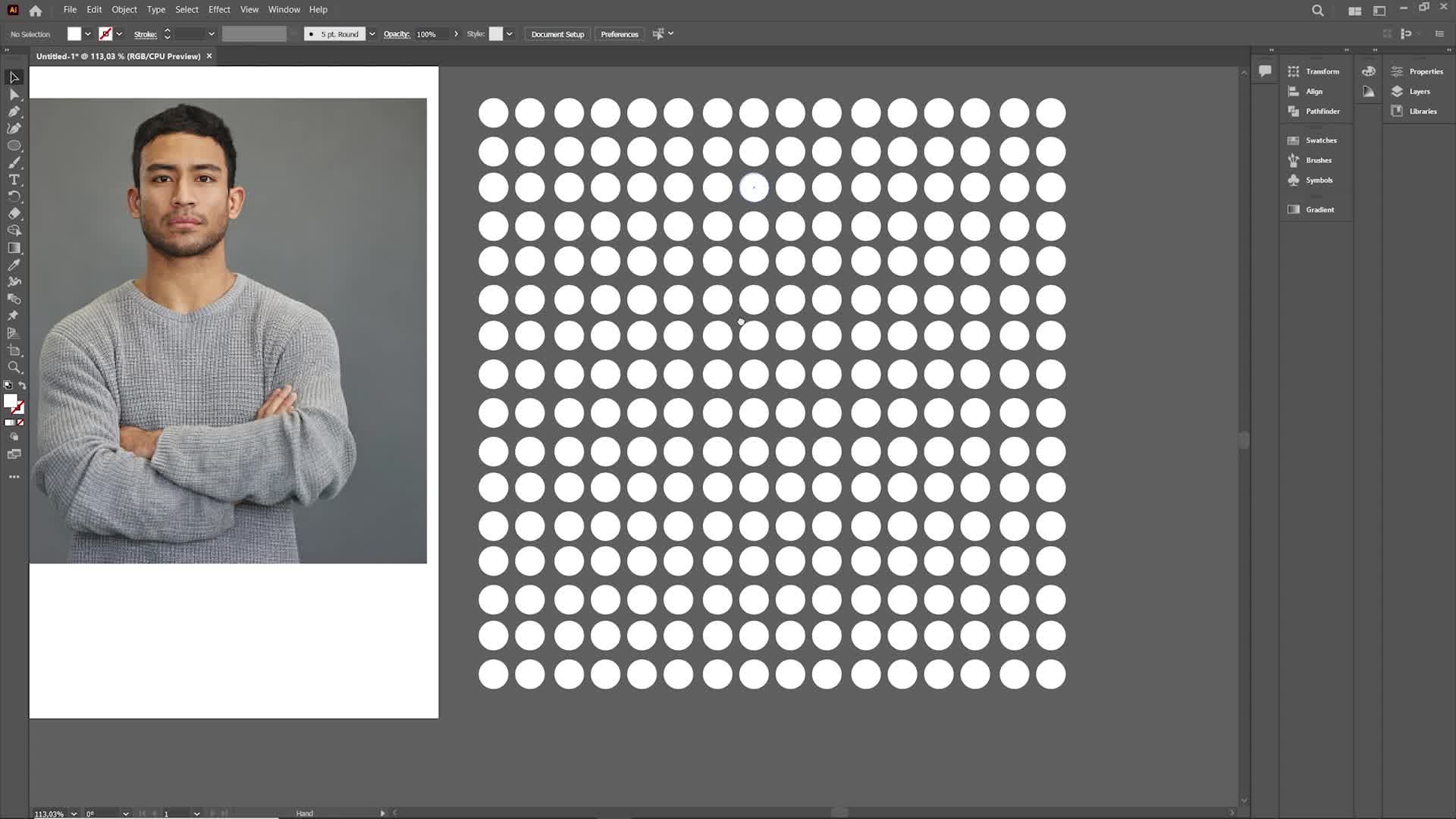Reset to default fill and stroke
The height and width of the screenshot is (819, 1456).
pos(8,386)
